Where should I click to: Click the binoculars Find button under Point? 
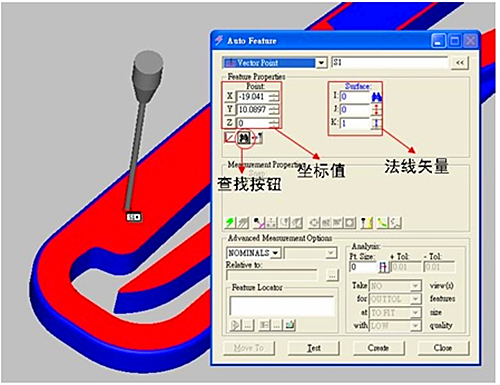(x=244, y=137)
